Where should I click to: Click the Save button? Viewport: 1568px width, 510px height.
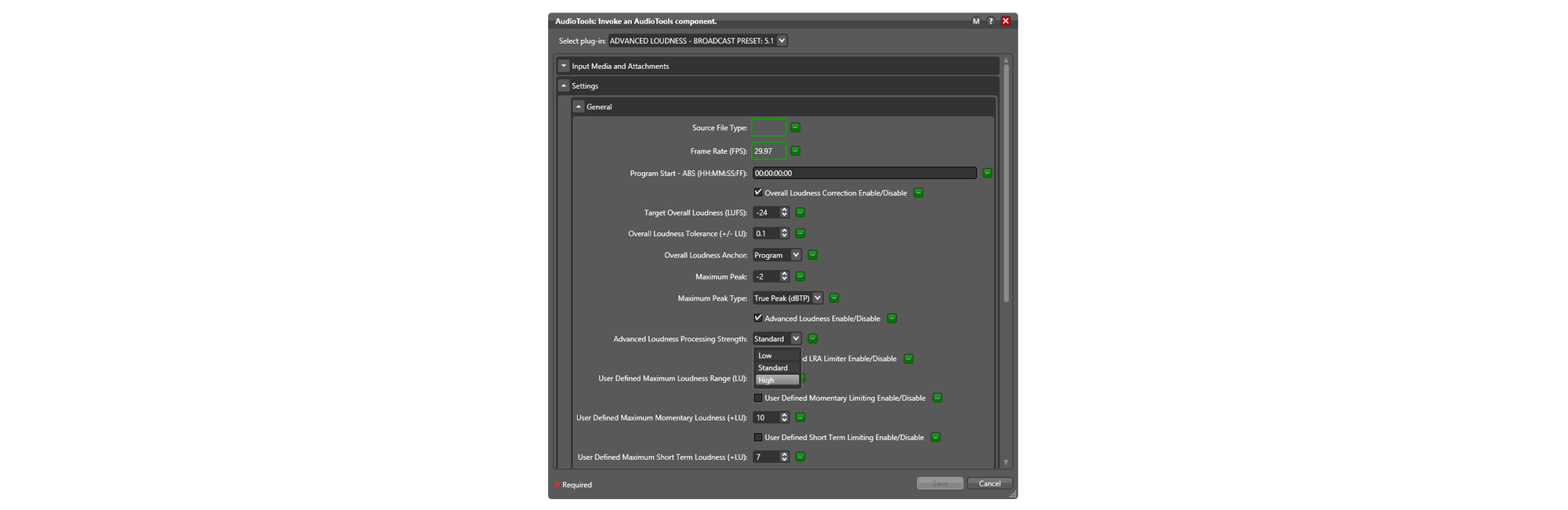940,483
